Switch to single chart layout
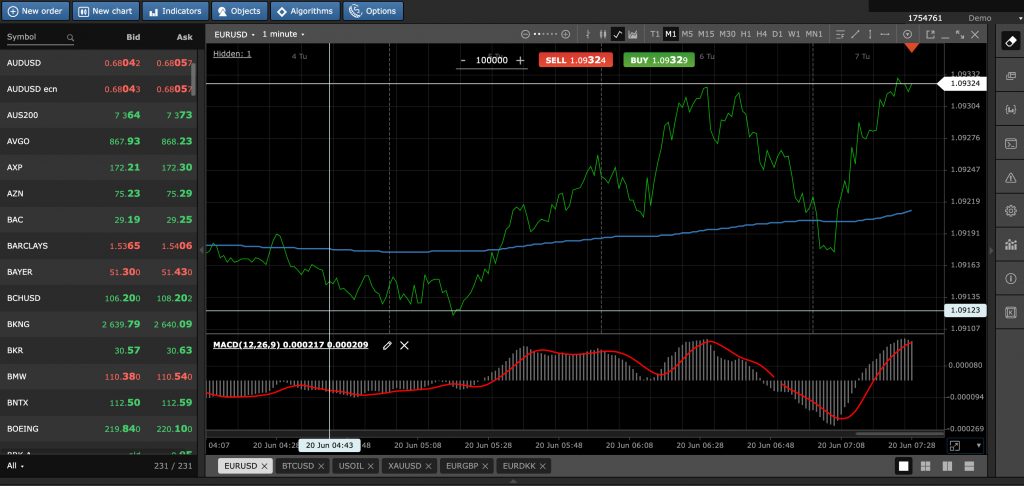Screen dimensions: 1024x486 (903, 466)
